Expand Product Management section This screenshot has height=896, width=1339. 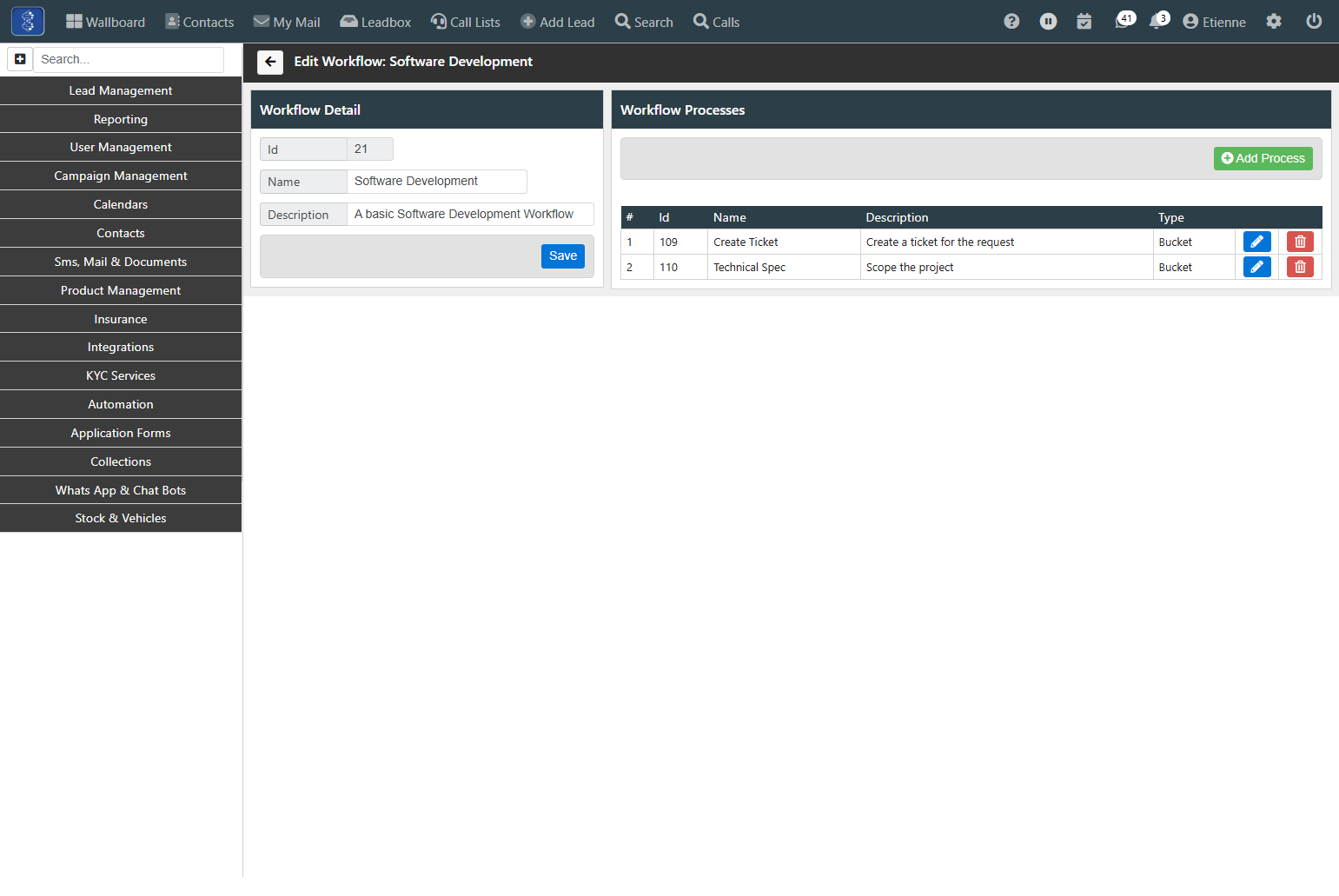pos(121,290)
